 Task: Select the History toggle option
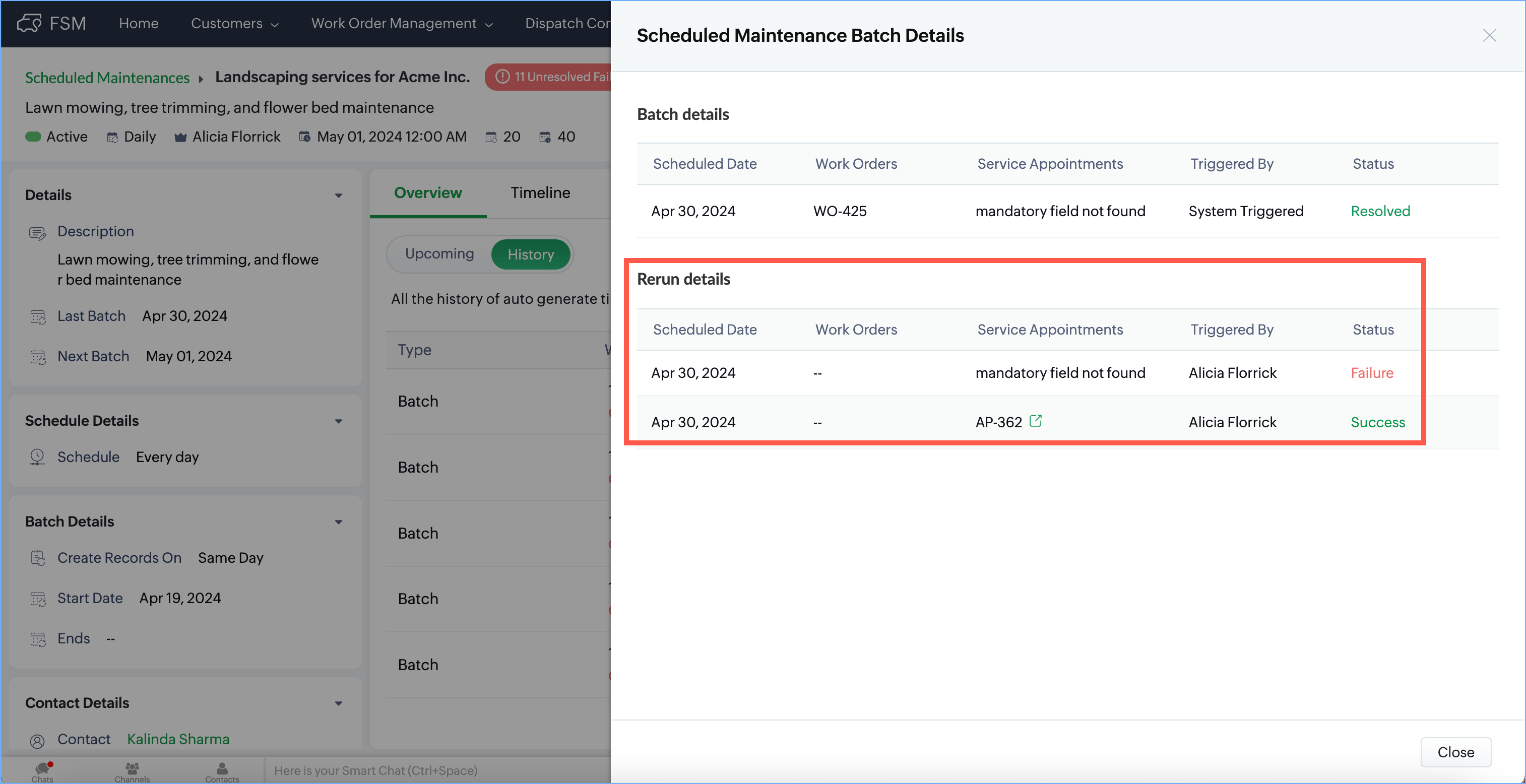(531, 254)
